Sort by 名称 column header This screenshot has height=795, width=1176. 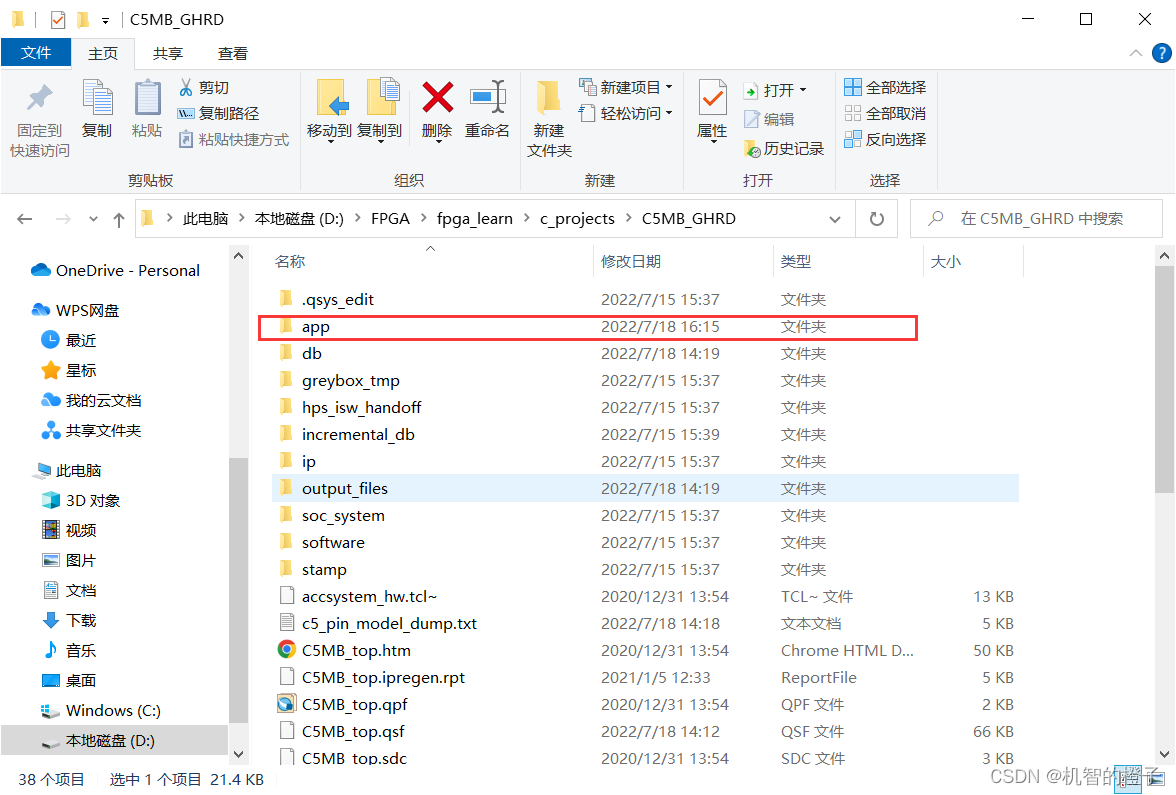pyautogui.click(x=290, y=261)
